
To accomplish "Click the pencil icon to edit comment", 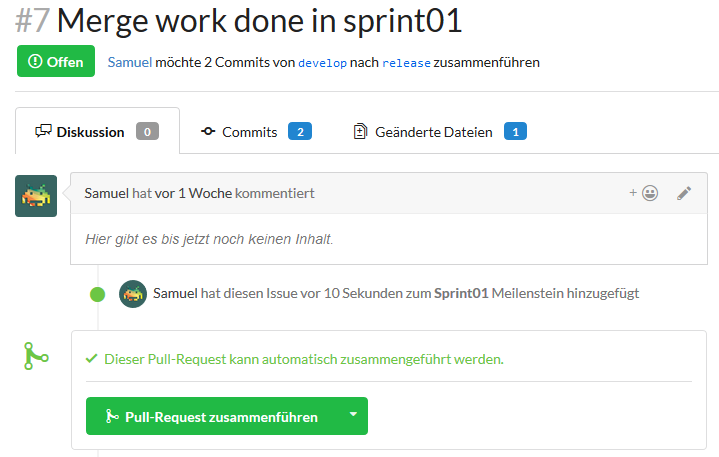I will (x=684, y=193).
